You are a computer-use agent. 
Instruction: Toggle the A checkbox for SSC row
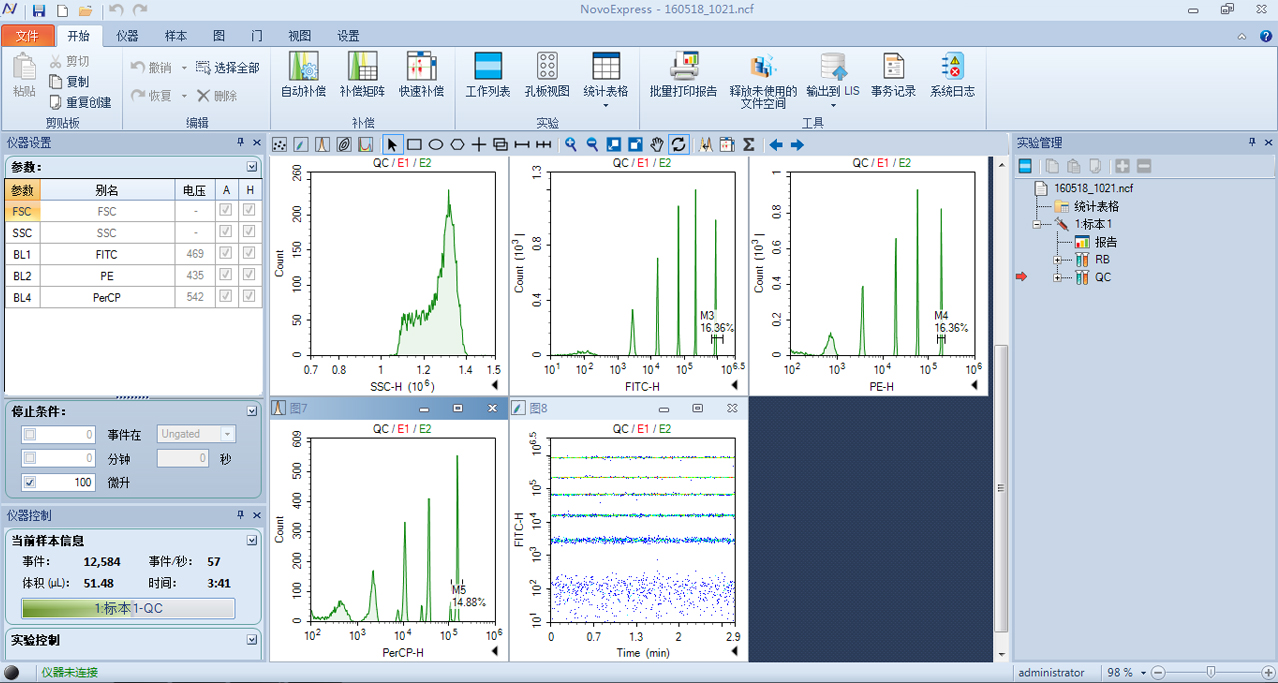tap(226, 232)
